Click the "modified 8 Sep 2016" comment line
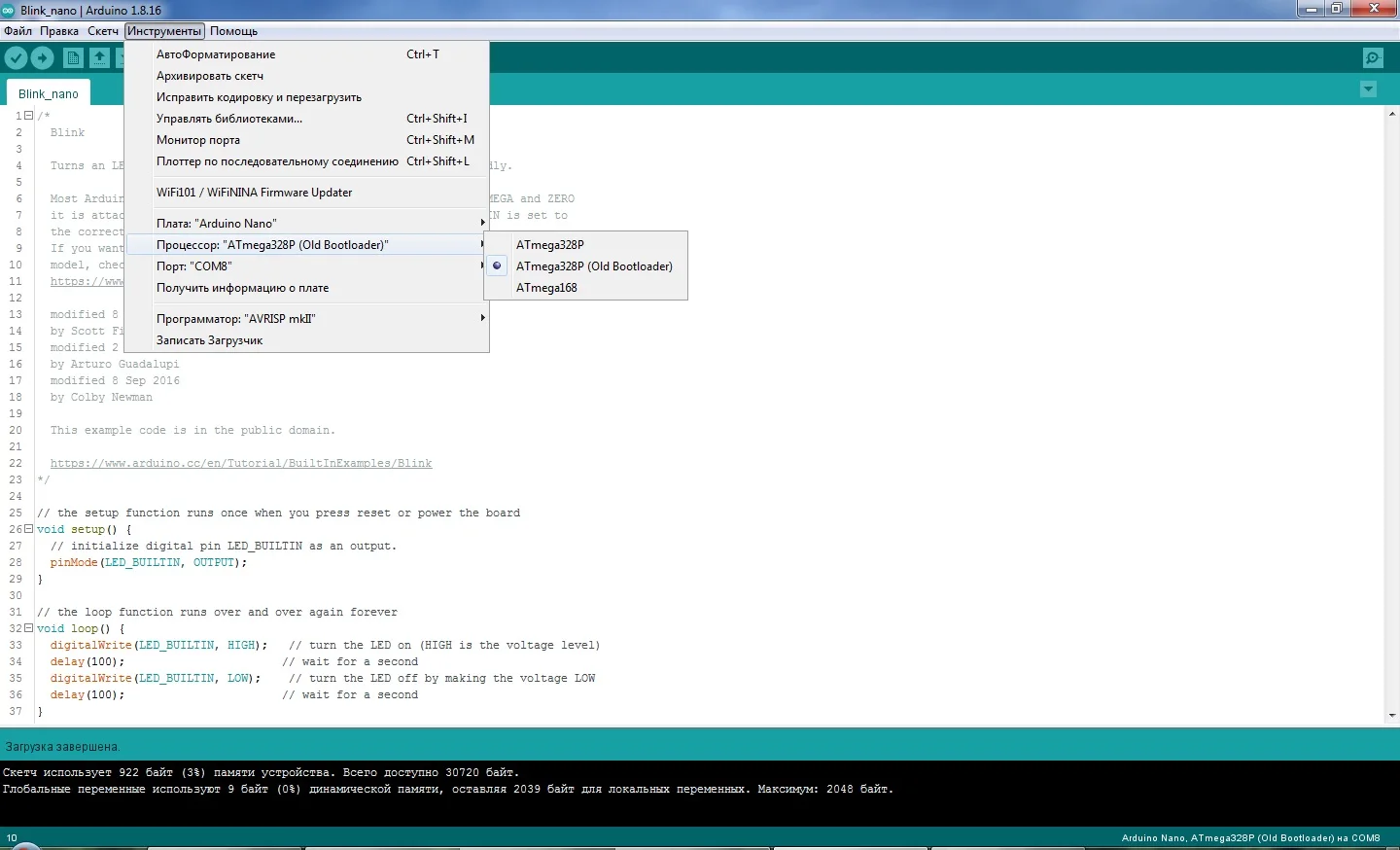Screen dimensions: 1400x850 coord(115,381)
